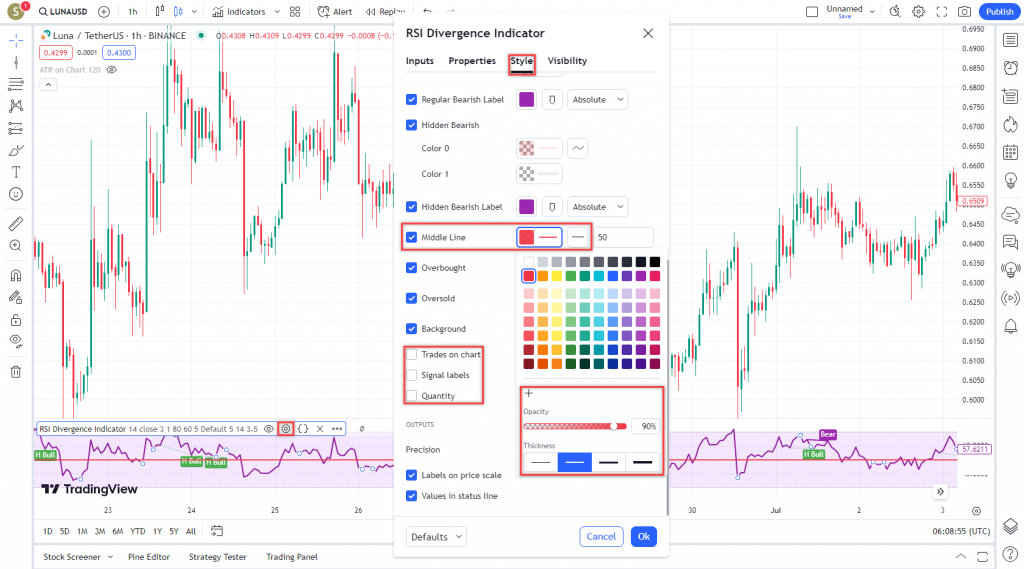Image resolution: width=1024 pixels, height=569 pixels.
Task: Open Regular Bearish Label Absolute dropdown
Action: point(598,99)
